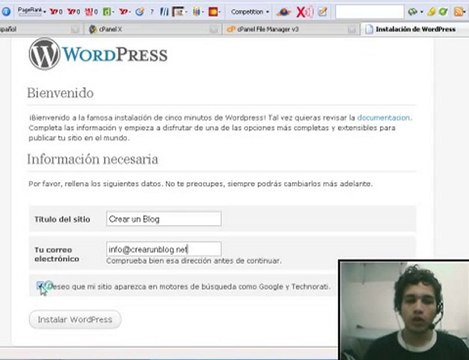This screenshot has width=469, height=360.
Task: Open the documentación link
Action: pos(383,118)
